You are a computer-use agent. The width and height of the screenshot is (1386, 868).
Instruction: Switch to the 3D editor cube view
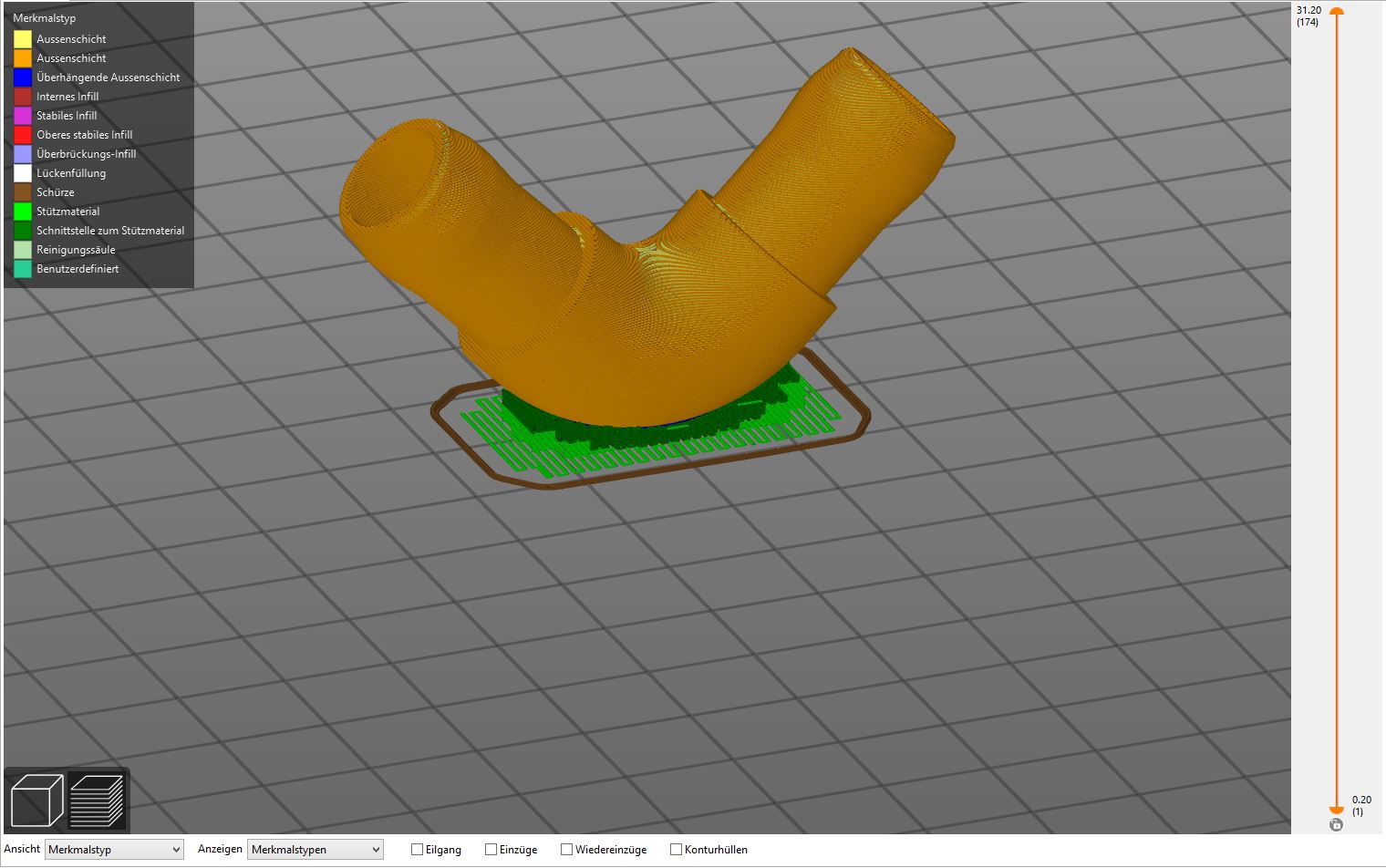coord(36,801)
